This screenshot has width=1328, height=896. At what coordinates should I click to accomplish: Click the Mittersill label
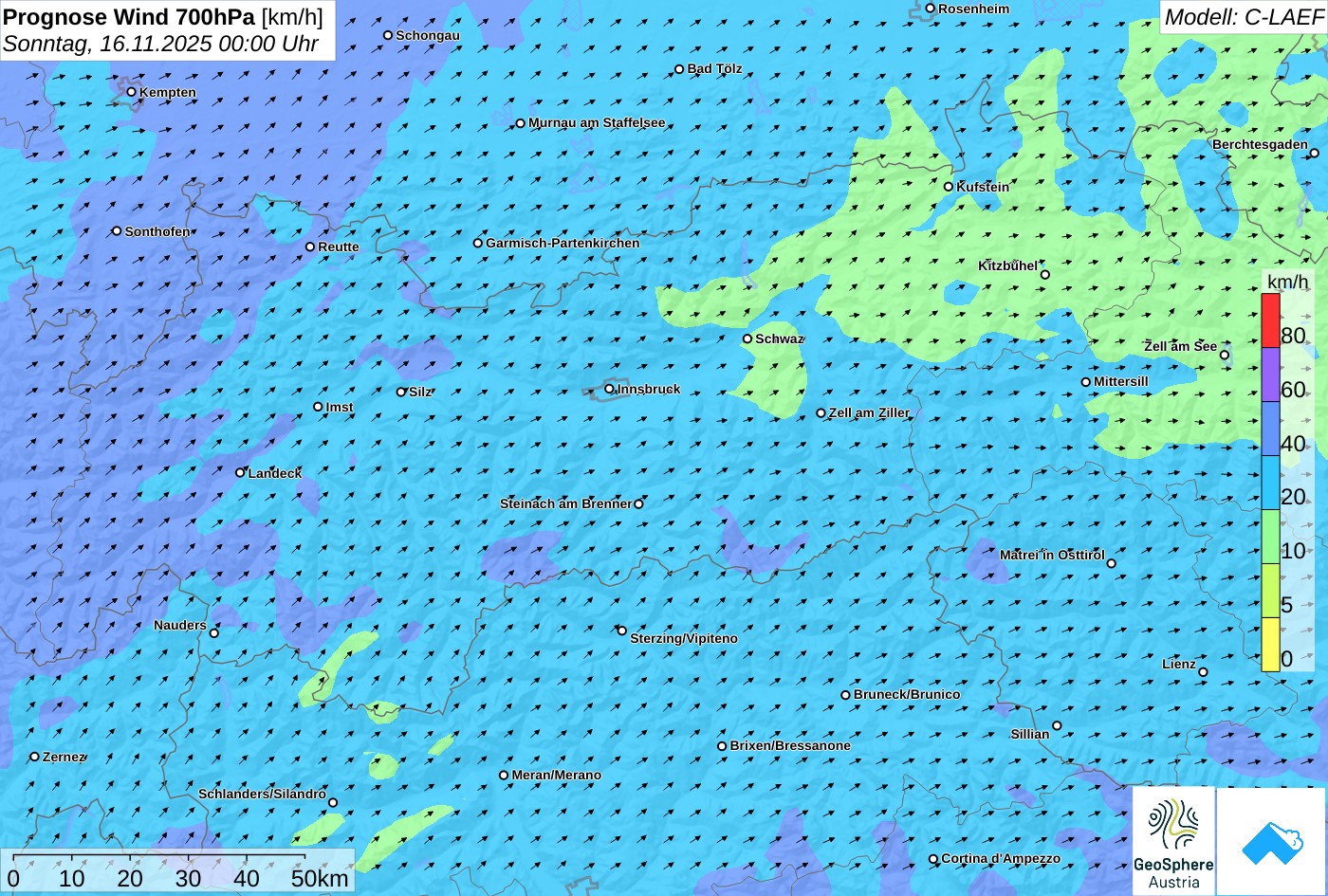[1121, 381]
